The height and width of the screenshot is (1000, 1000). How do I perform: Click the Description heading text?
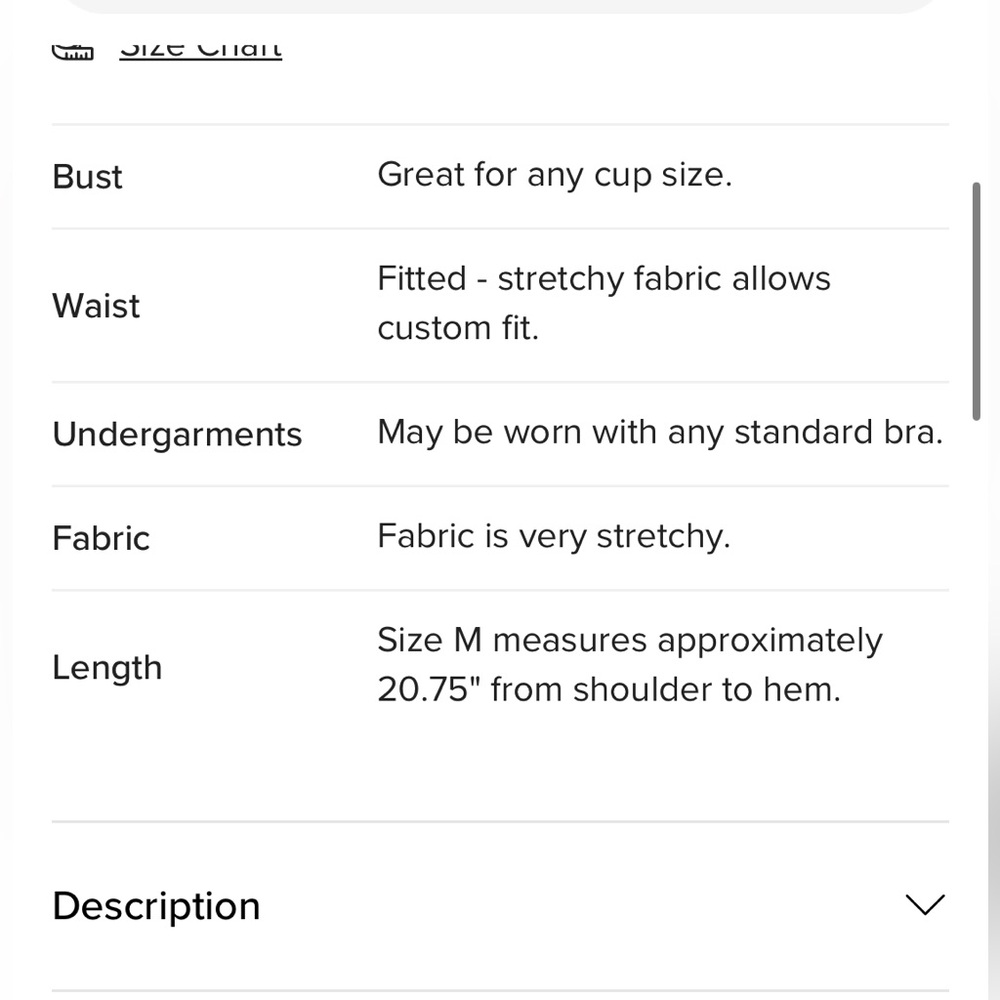pyautogui.click(x=156, y=906)
